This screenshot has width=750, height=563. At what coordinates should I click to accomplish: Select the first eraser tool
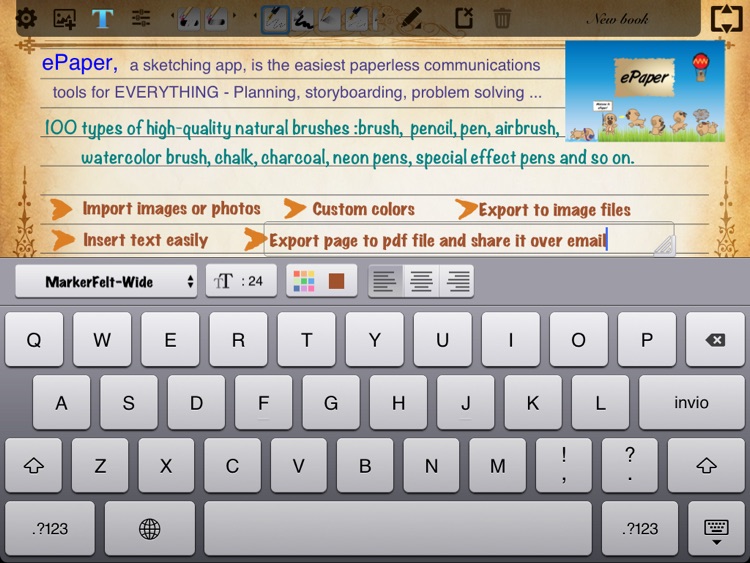[x=189, y=19]
